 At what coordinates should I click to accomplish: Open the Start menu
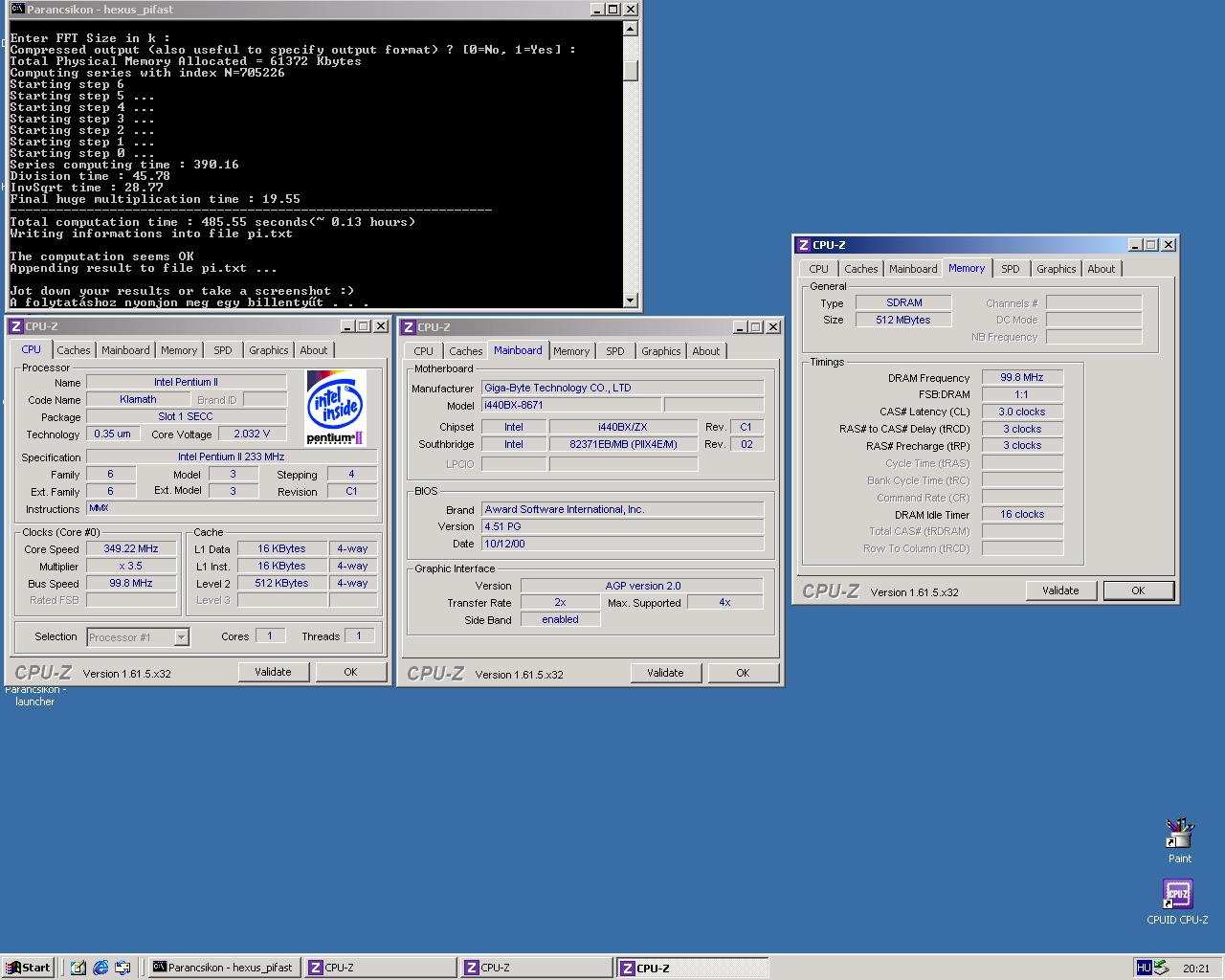(x=28, y=968)
